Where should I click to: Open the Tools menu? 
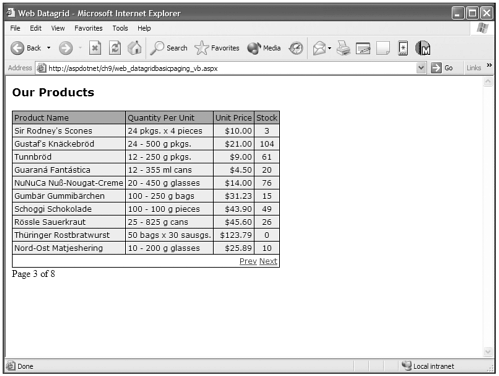tap(120, 28)
